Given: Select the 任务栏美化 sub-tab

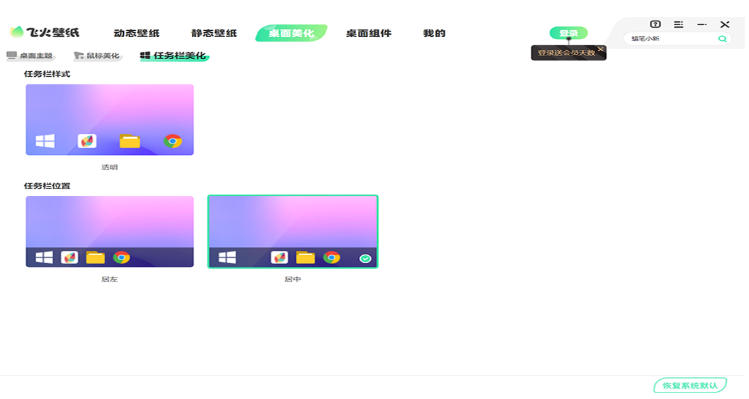Looking at the screenshot, I should click(x=174, y=56).
